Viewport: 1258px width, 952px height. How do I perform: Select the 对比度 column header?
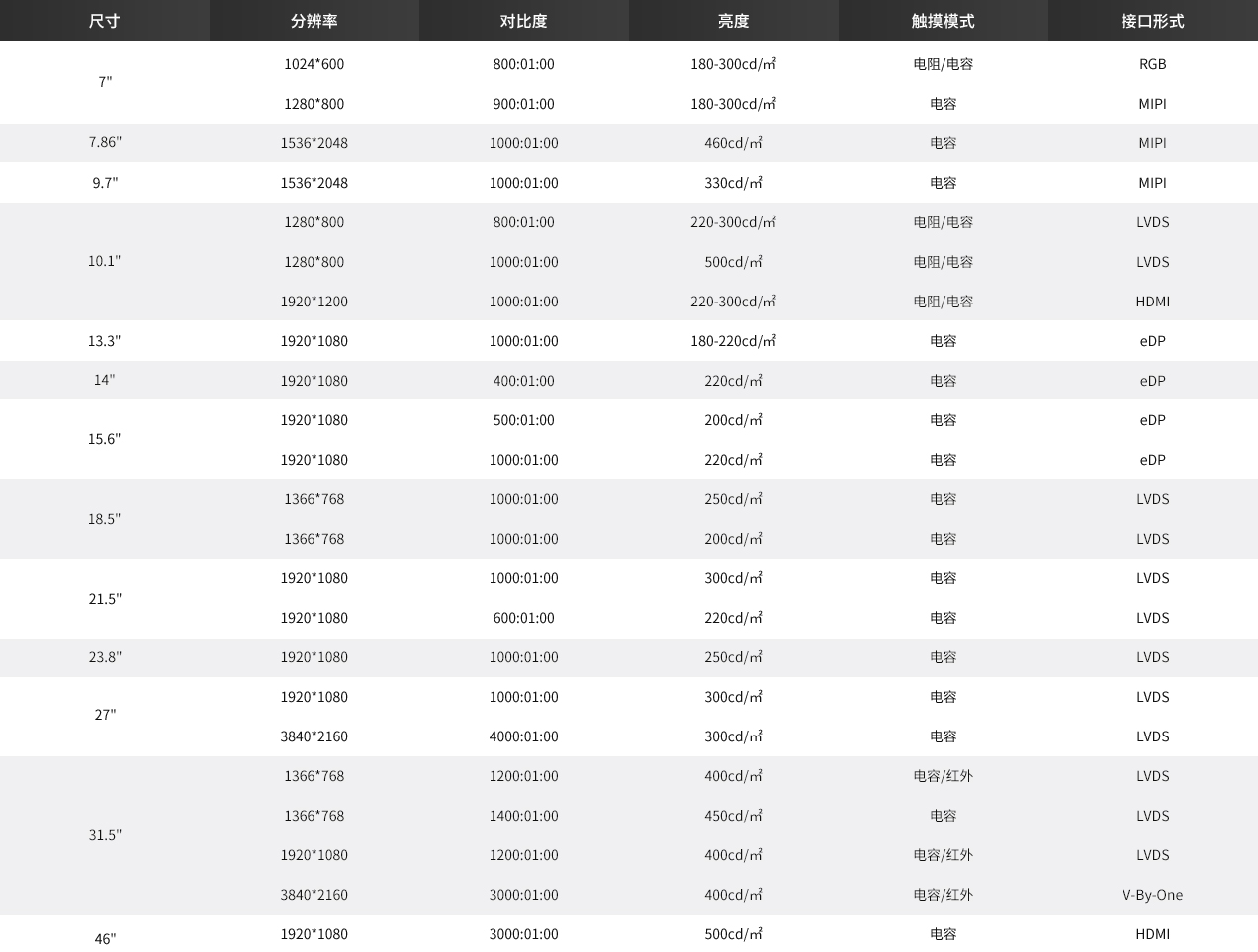point(524,21)
